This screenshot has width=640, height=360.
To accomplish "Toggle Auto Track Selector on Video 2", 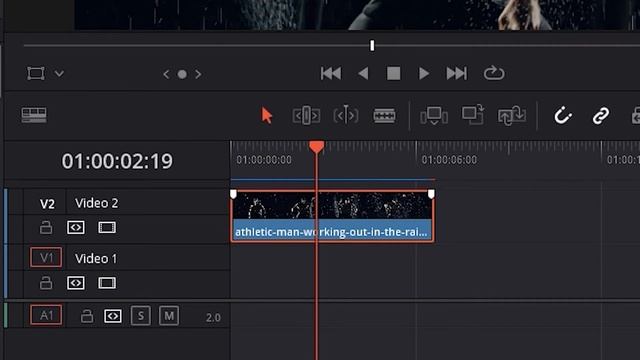I will tap(76, 227).
